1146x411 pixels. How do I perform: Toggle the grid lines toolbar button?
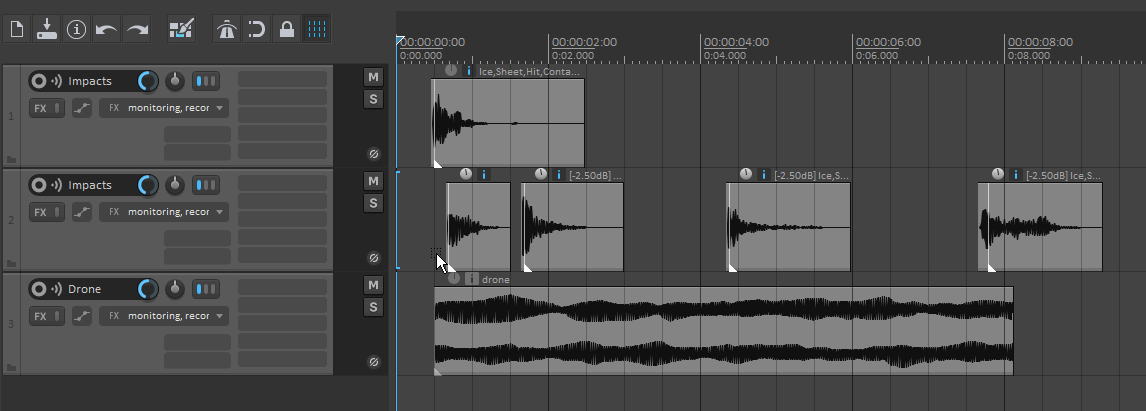click(317, 29)
